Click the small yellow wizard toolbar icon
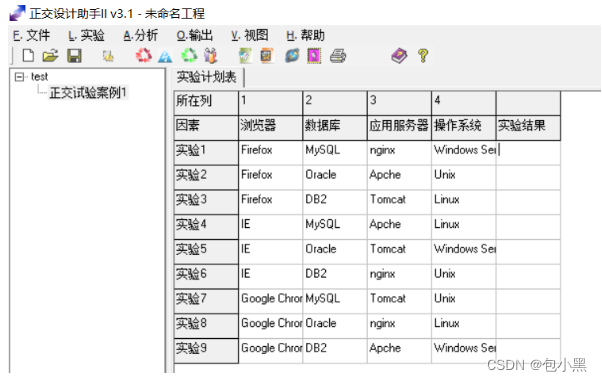Viewport: 602px width, 382px height. (x=108, y=56)
